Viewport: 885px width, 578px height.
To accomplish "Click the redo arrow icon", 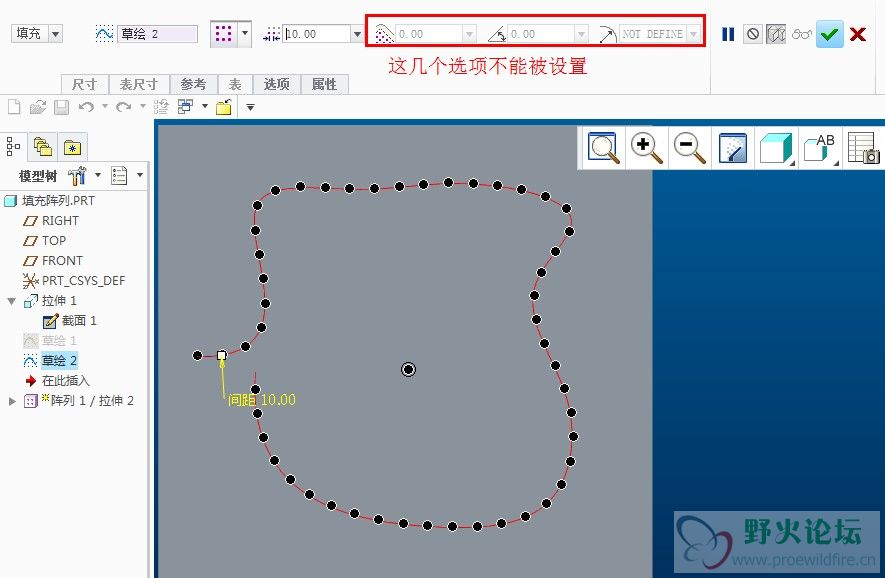I will (124, 107).
